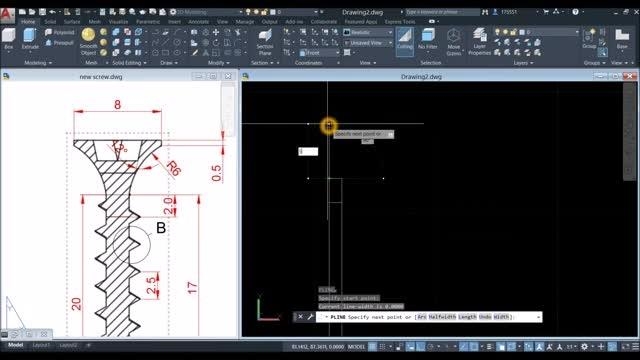Select the Box solid tool
The height and width of the screenshot is (360, 640).
(x=9, y=39)
